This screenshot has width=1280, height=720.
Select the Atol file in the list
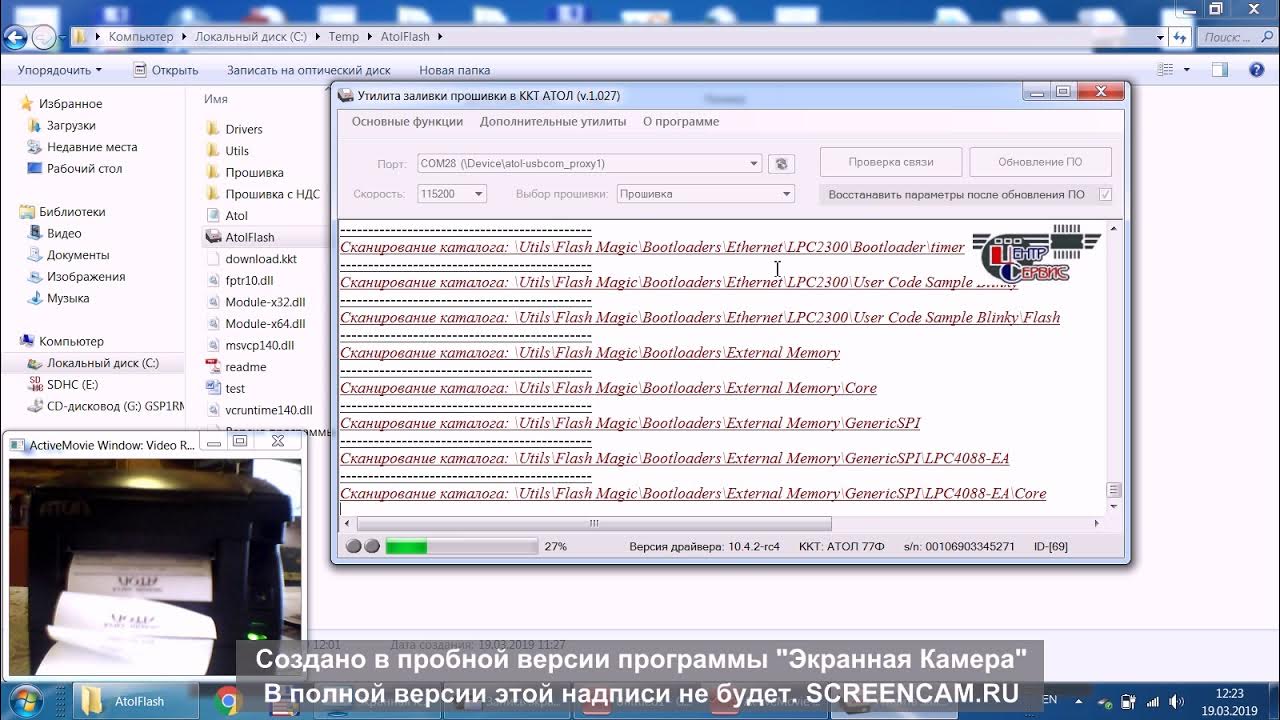(236, 215)
